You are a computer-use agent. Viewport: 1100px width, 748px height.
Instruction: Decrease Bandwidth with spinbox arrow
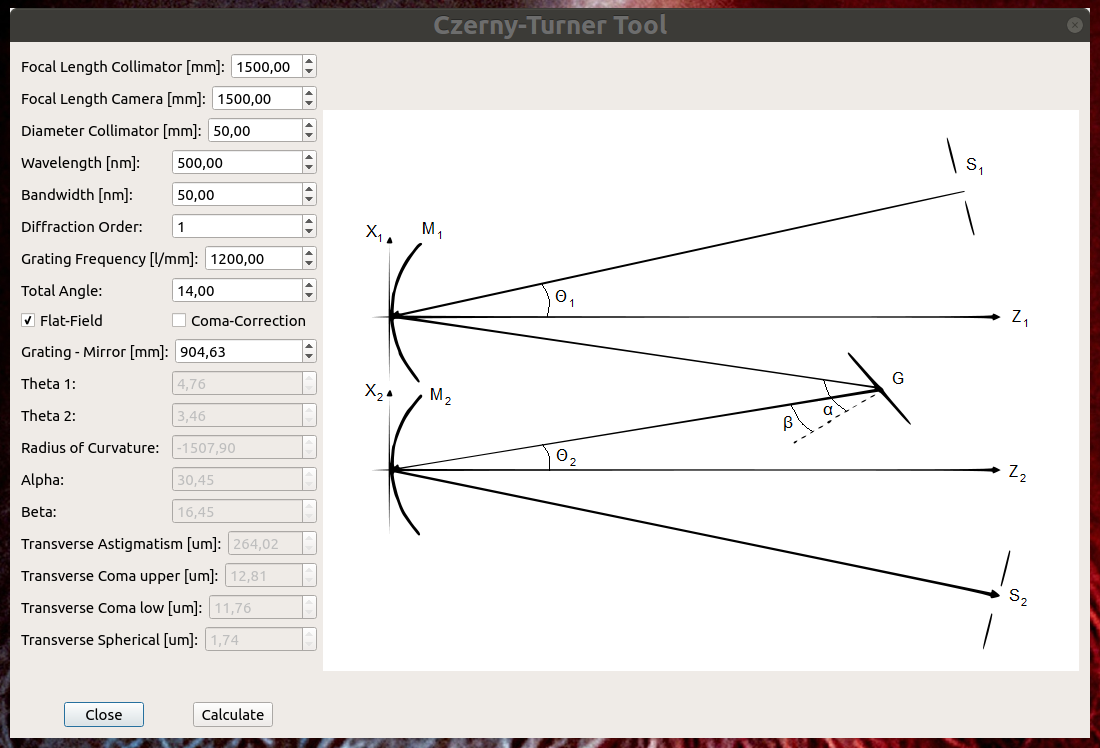click(309, 199)
